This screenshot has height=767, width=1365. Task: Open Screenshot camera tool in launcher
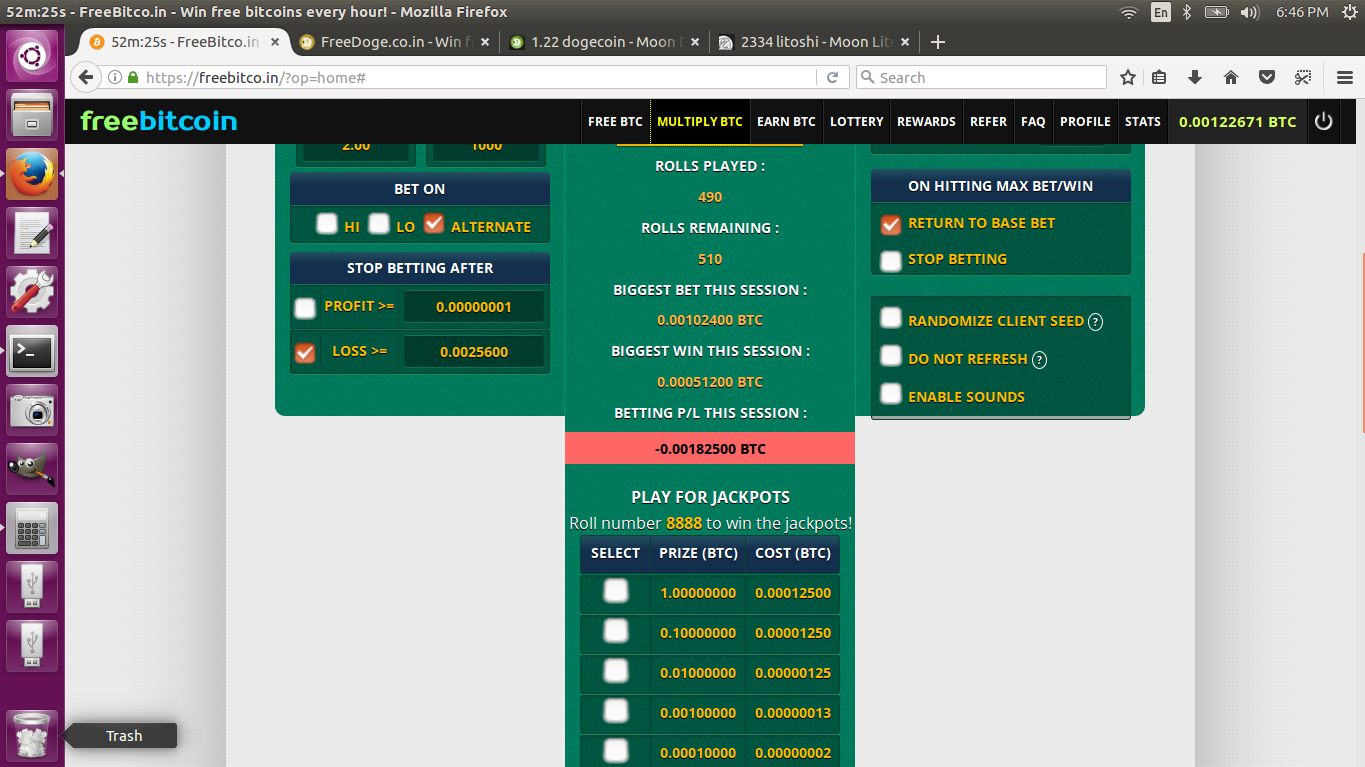click(33, 410)
